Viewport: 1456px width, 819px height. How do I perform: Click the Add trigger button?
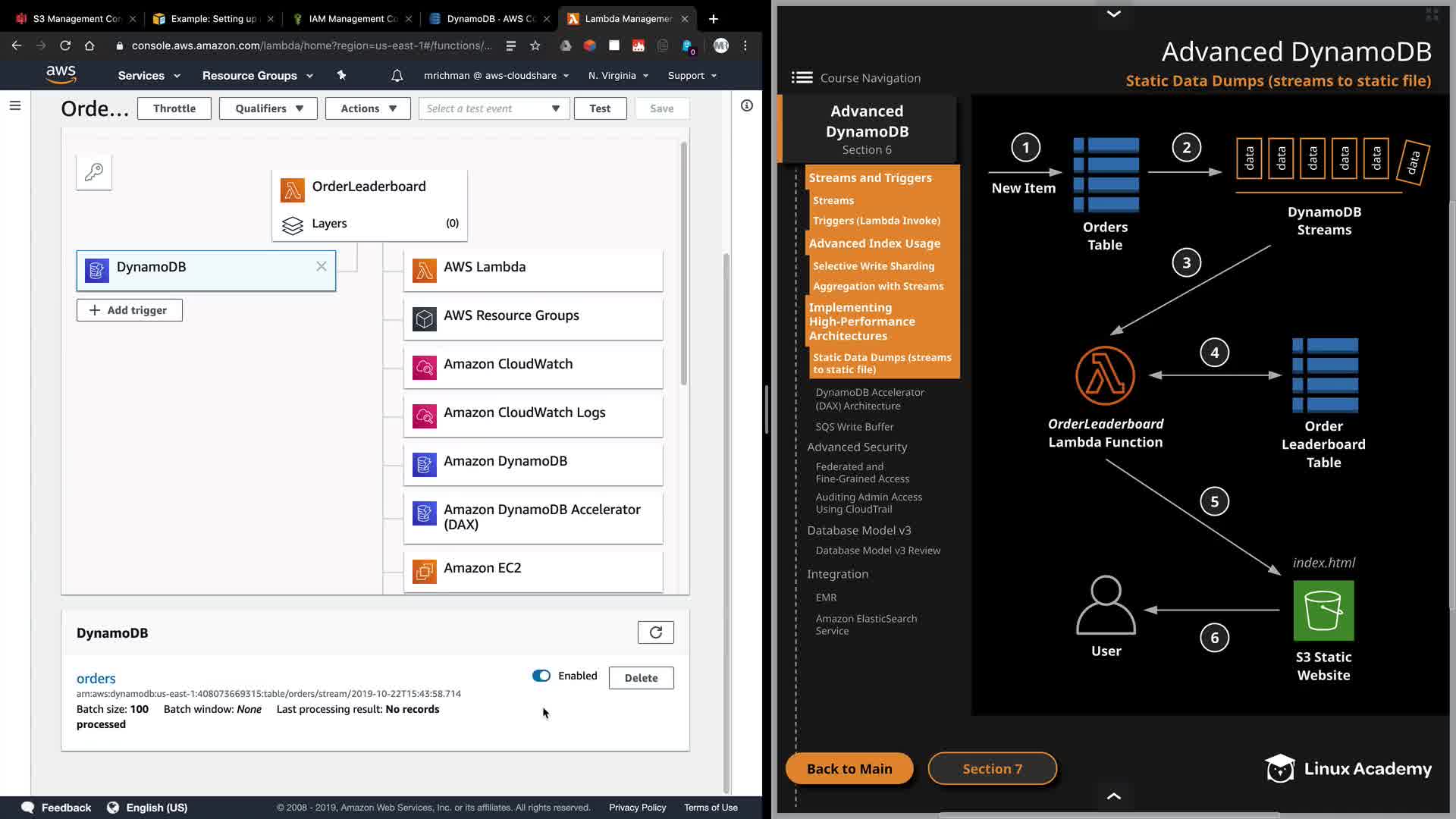[129, 310]
